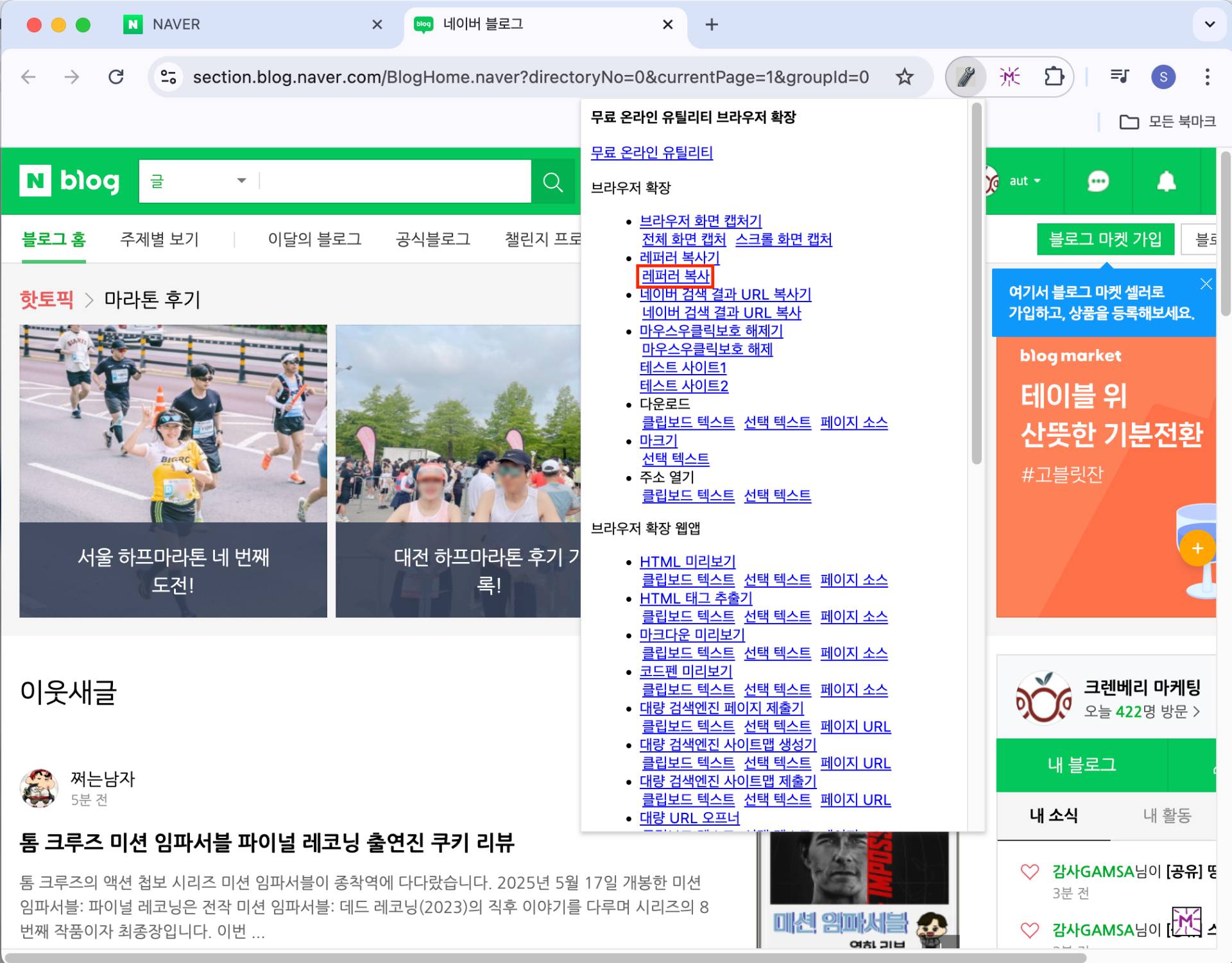Click the blog search input field
Image resolution: width=1232 pixels, height=963 pixels.
pos(395,181)
